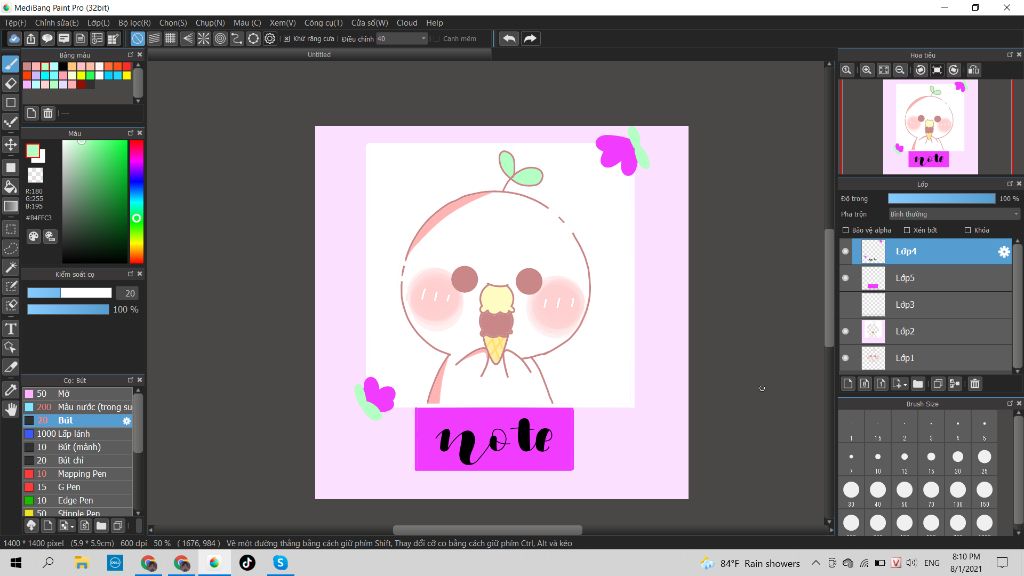Select the G Pen brush

coord(78,487)
